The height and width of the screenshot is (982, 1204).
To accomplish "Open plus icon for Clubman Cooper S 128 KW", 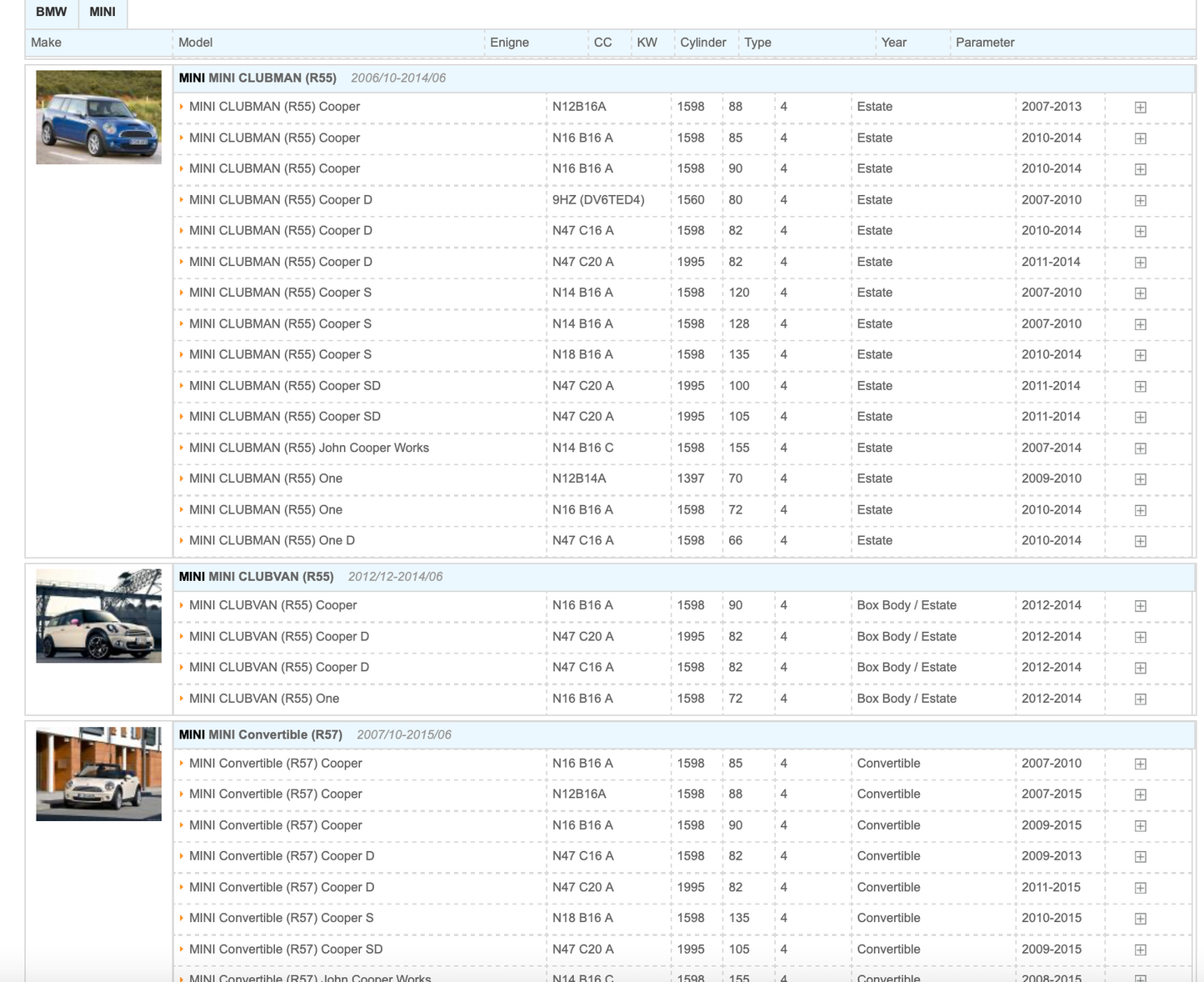I will coord(1141,324).
